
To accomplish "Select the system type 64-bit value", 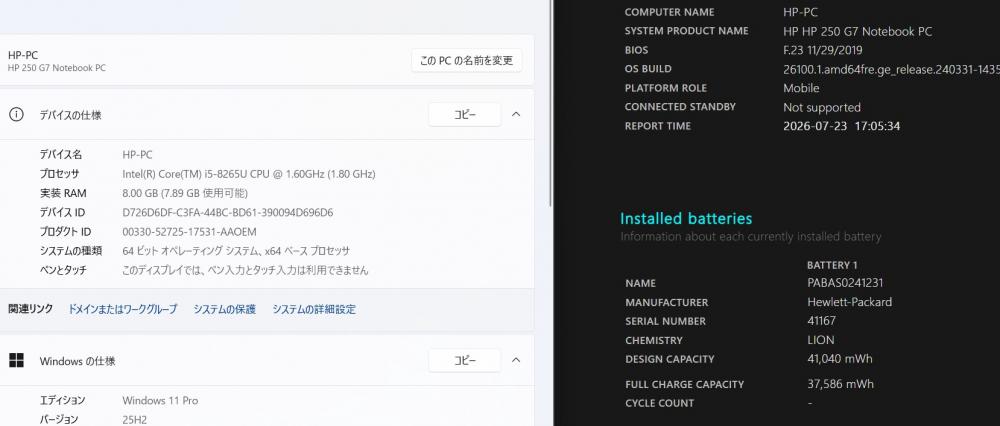I will click(x=236, y=251).
